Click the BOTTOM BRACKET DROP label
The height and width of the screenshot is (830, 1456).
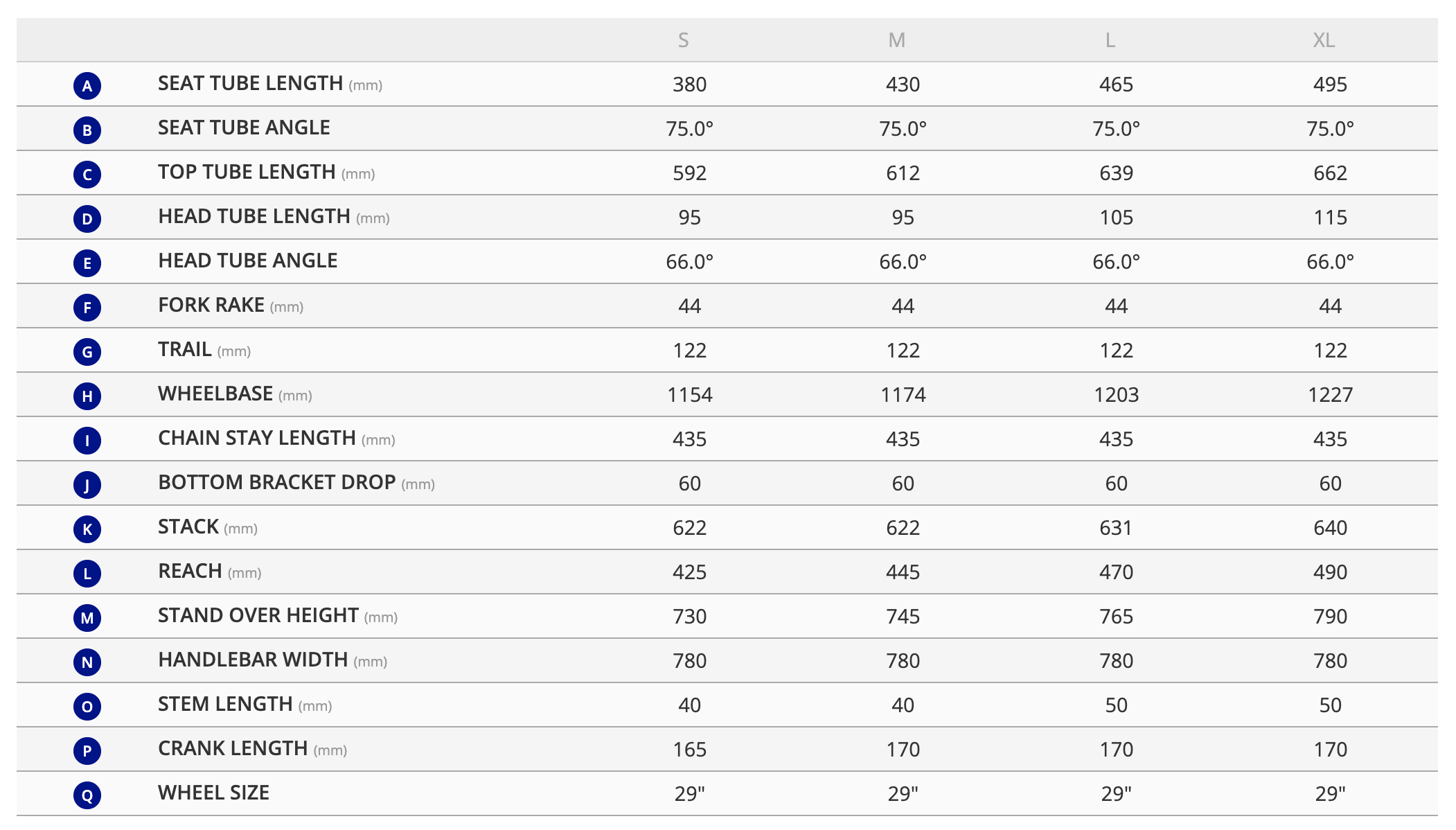tap(277, 483)
